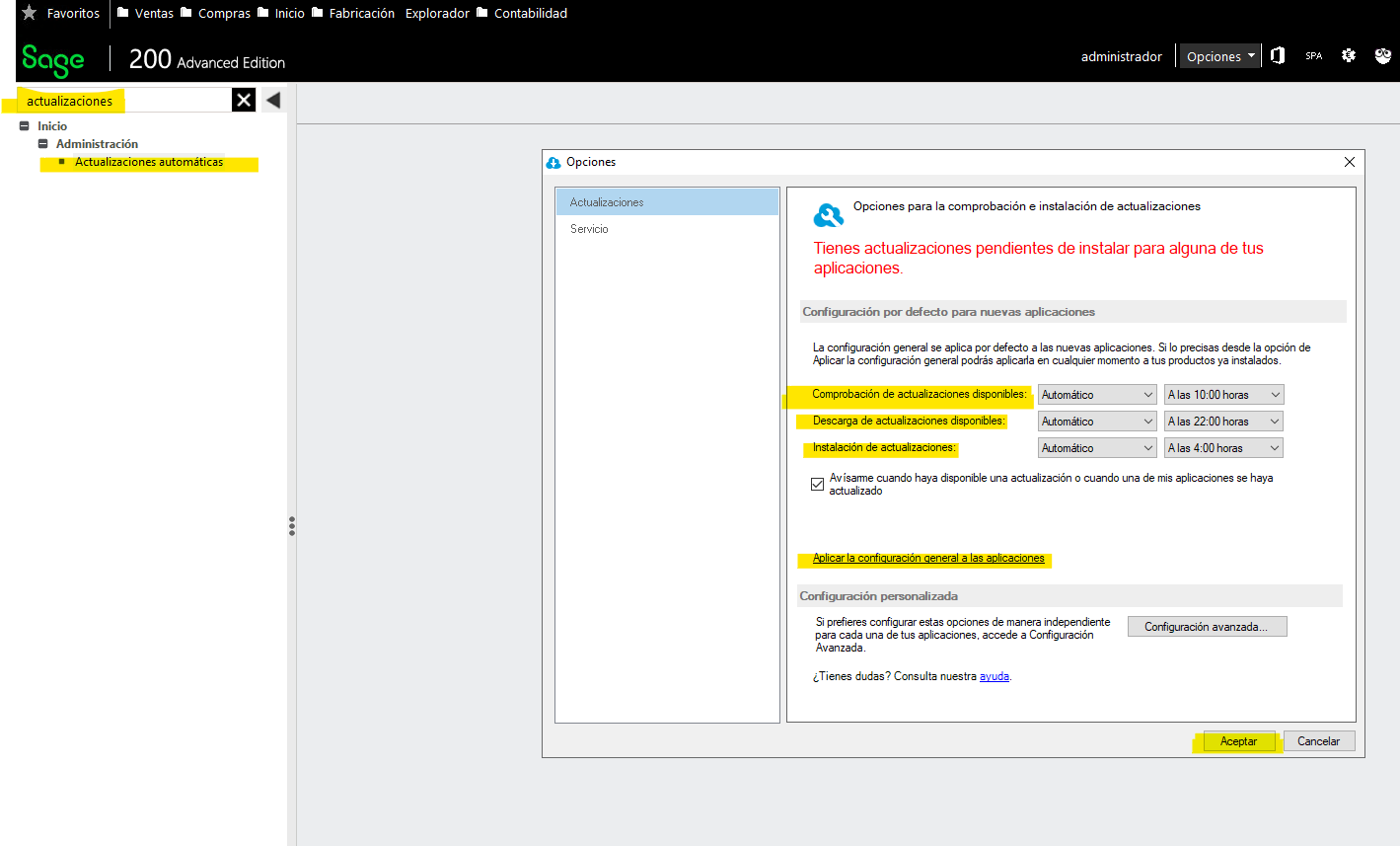Collapse the Inicio tree node
Image resolution: width=1400 pixels, height=846 pixels.
[25, 126]
